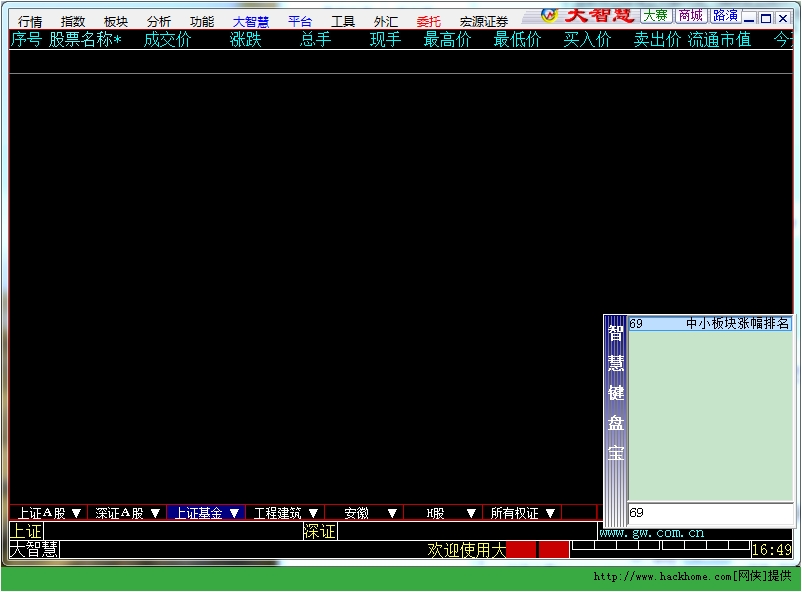Click the keyboard wizard input field showing 69
This screenshot has width=802, height=592.
(708, 513)
